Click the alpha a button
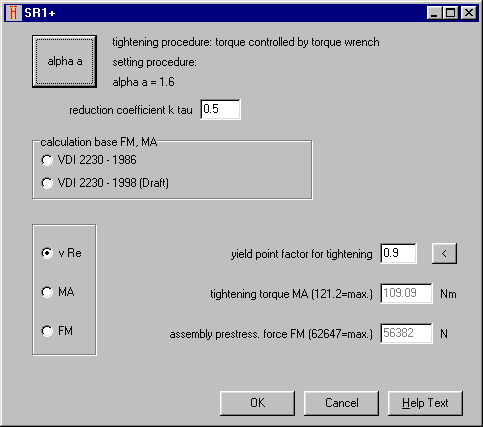Screen dimensions: 483x427 click(x=64, y=61)
